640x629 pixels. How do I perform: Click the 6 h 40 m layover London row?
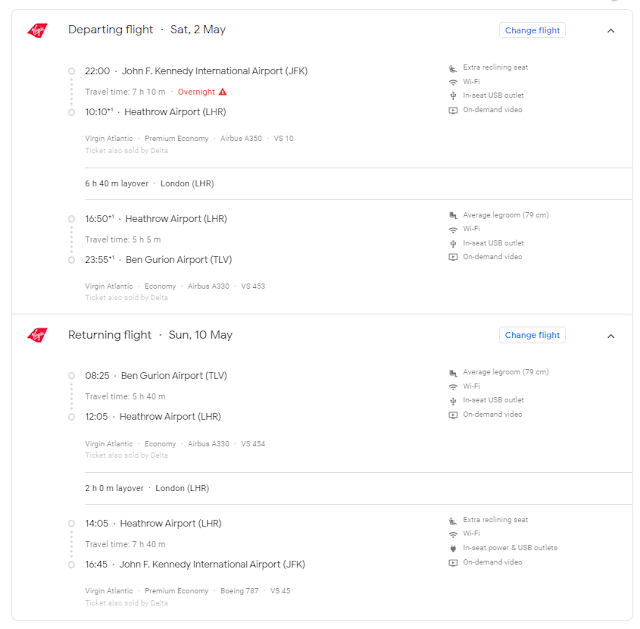click(x=149, y=184)
